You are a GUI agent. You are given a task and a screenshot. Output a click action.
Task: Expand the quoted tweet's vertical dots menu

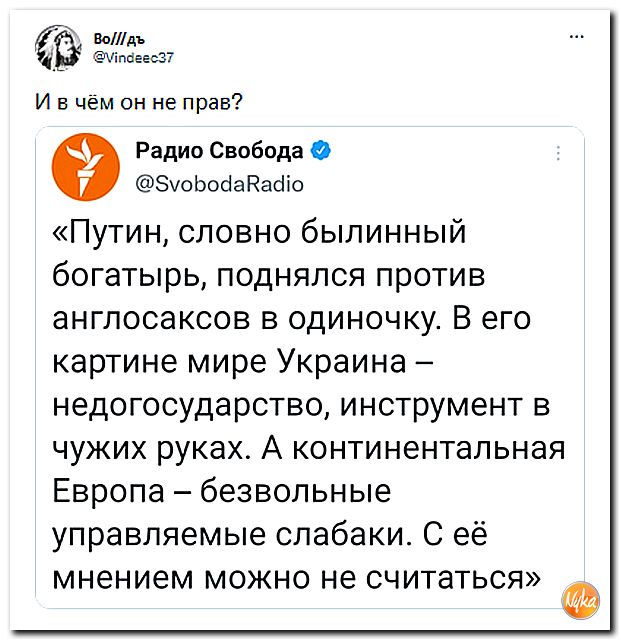click(558, 154)
